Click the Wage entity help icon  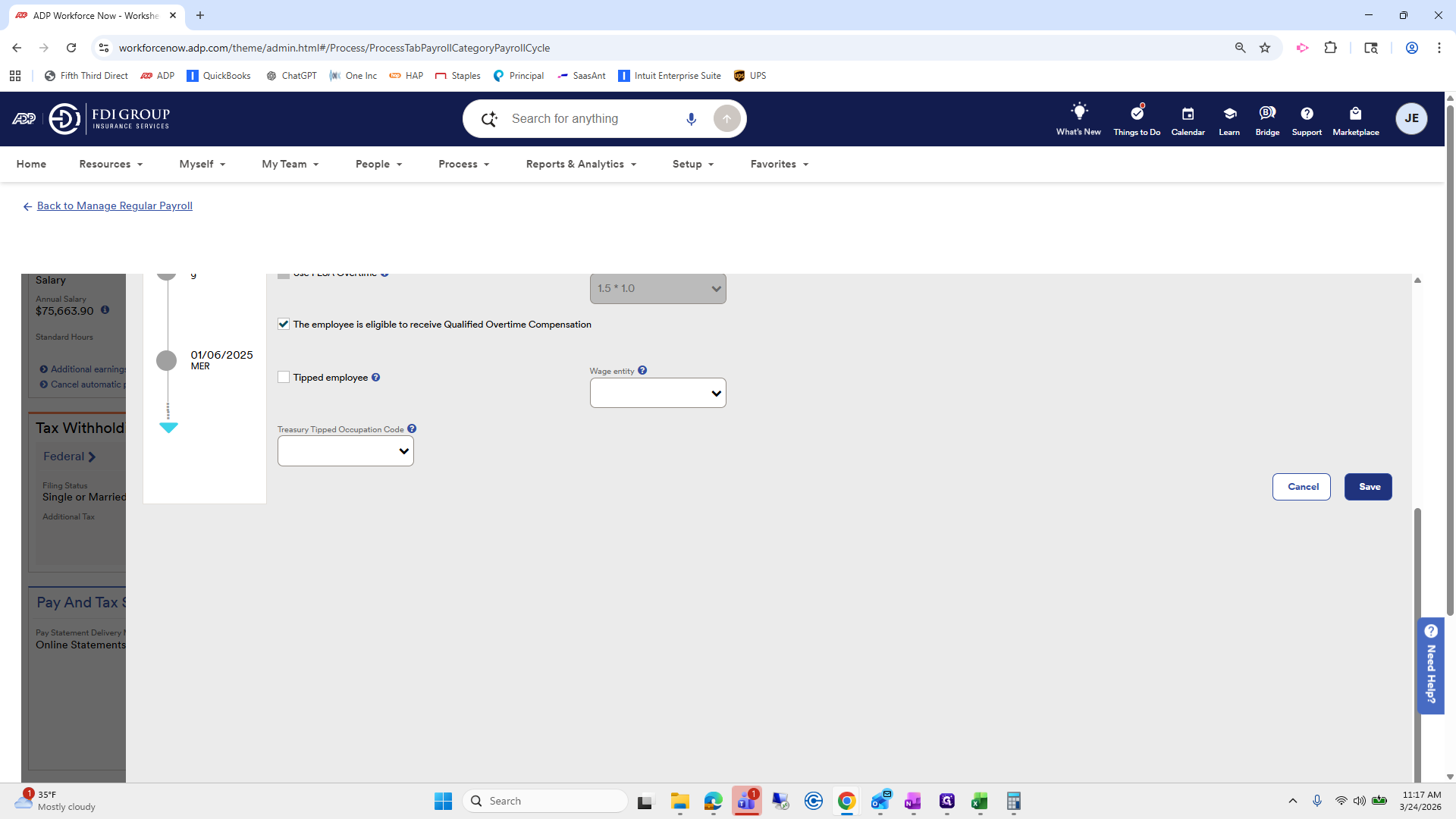(642, 371)
